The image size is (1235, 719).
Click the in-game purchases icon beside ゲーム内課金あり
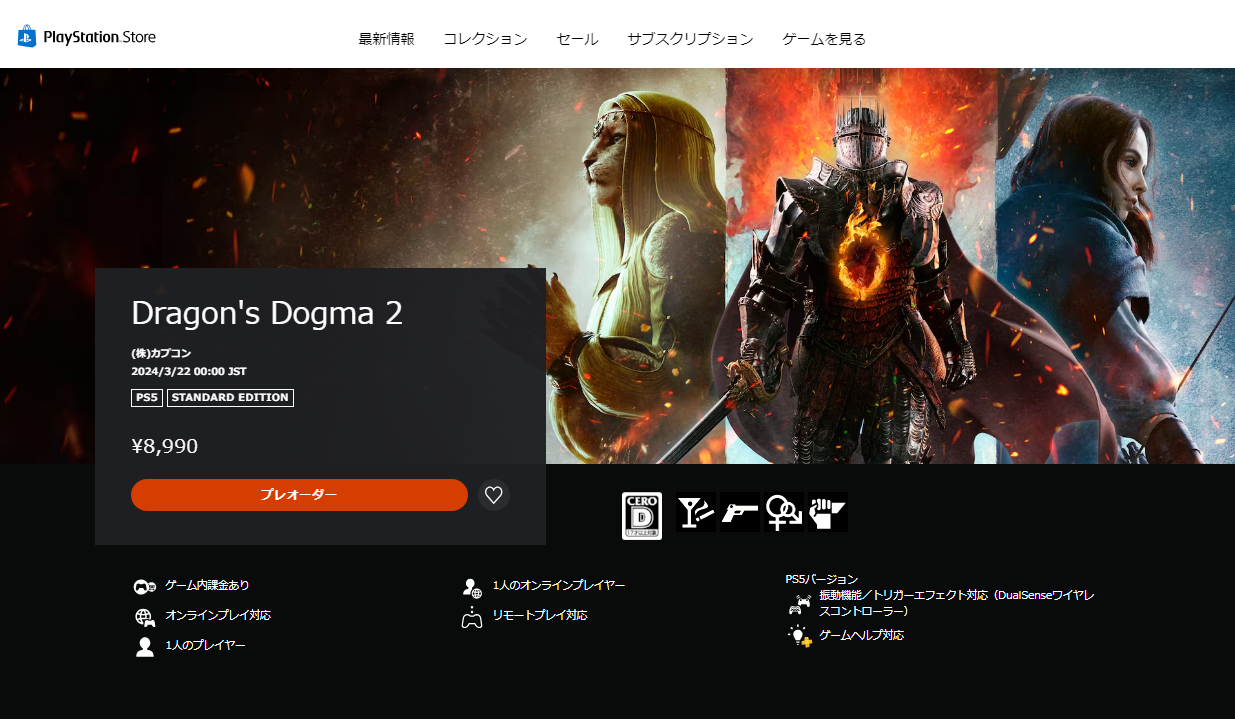click(x=145, y=587)
